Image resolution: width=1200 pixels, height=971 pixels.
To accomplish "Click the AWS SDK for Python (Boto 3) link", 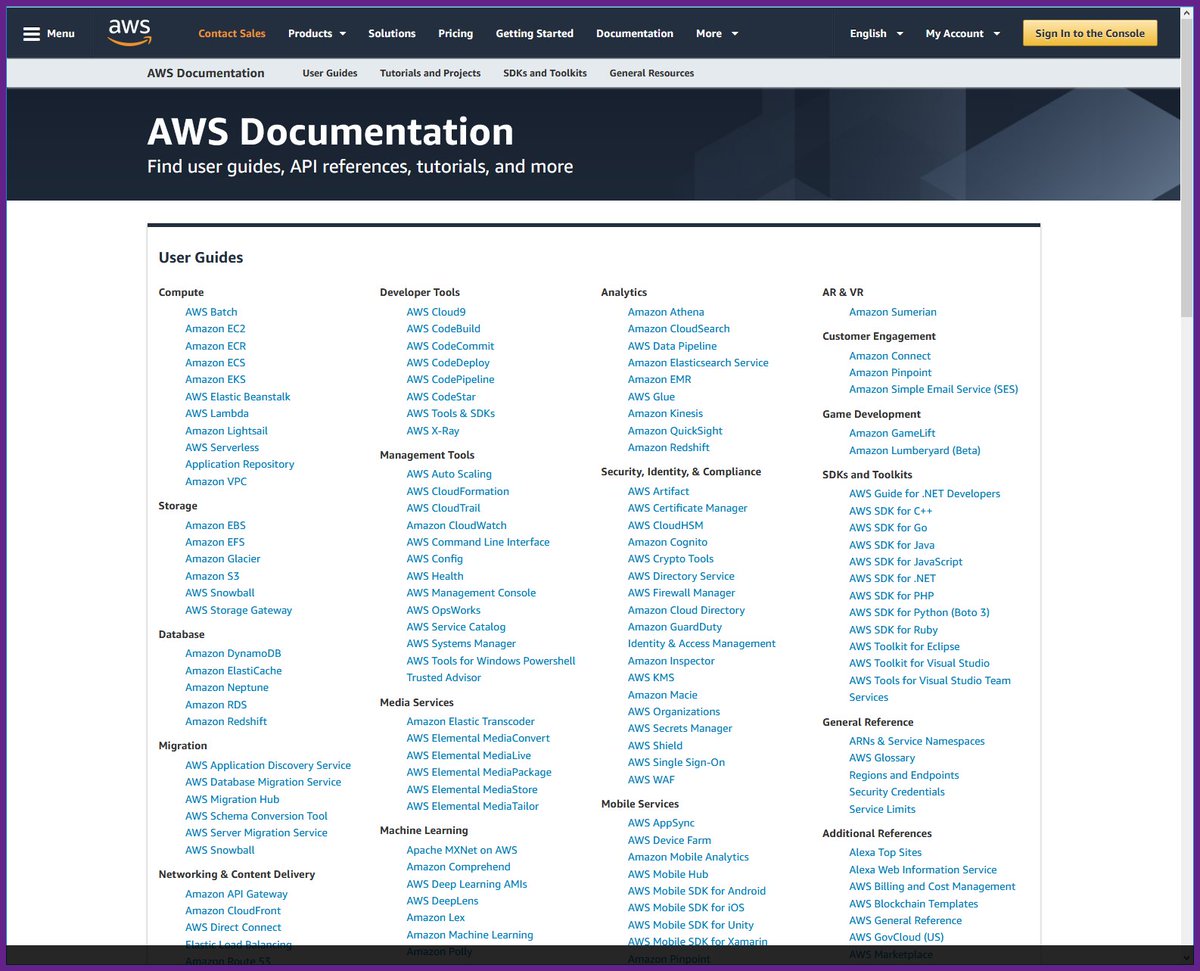I will point(920,612).
